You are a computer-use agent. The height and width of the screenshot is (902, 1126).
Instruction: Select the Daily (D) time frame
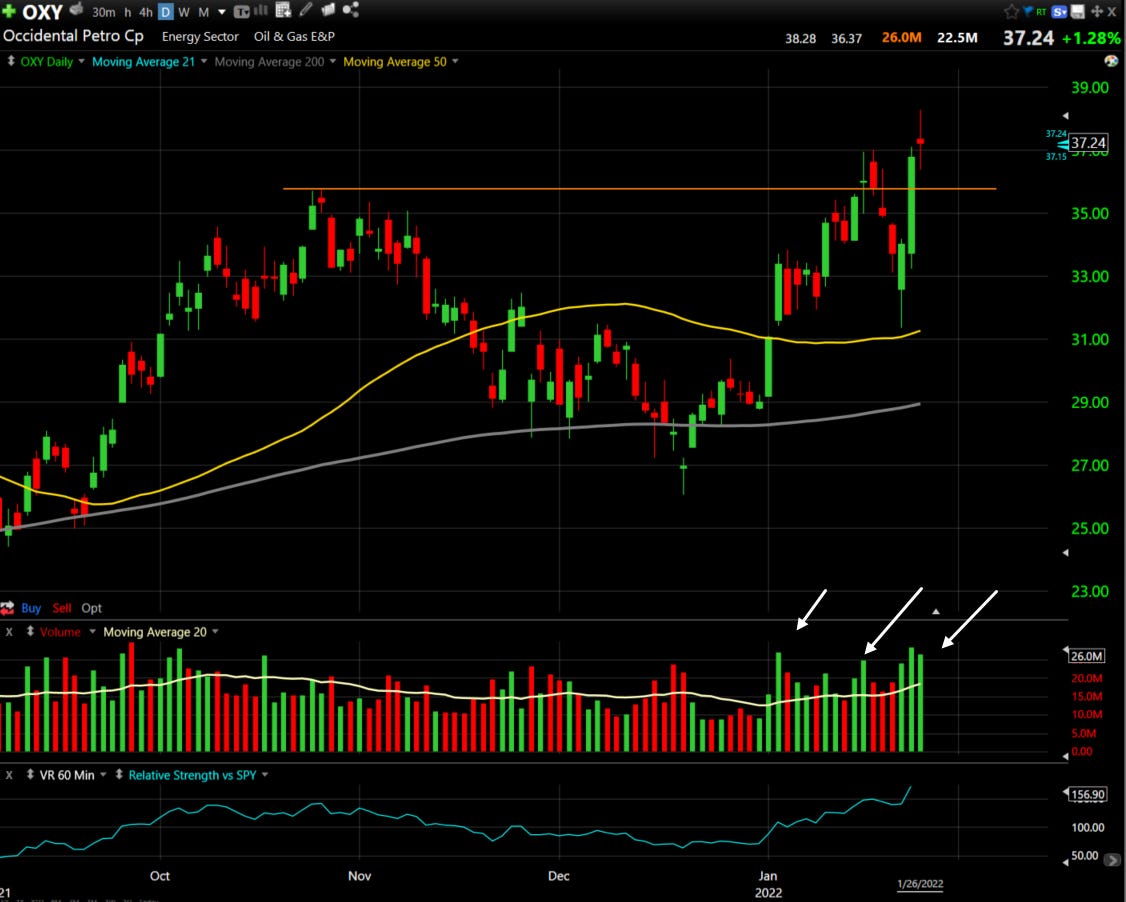click(x=165, y=12)
